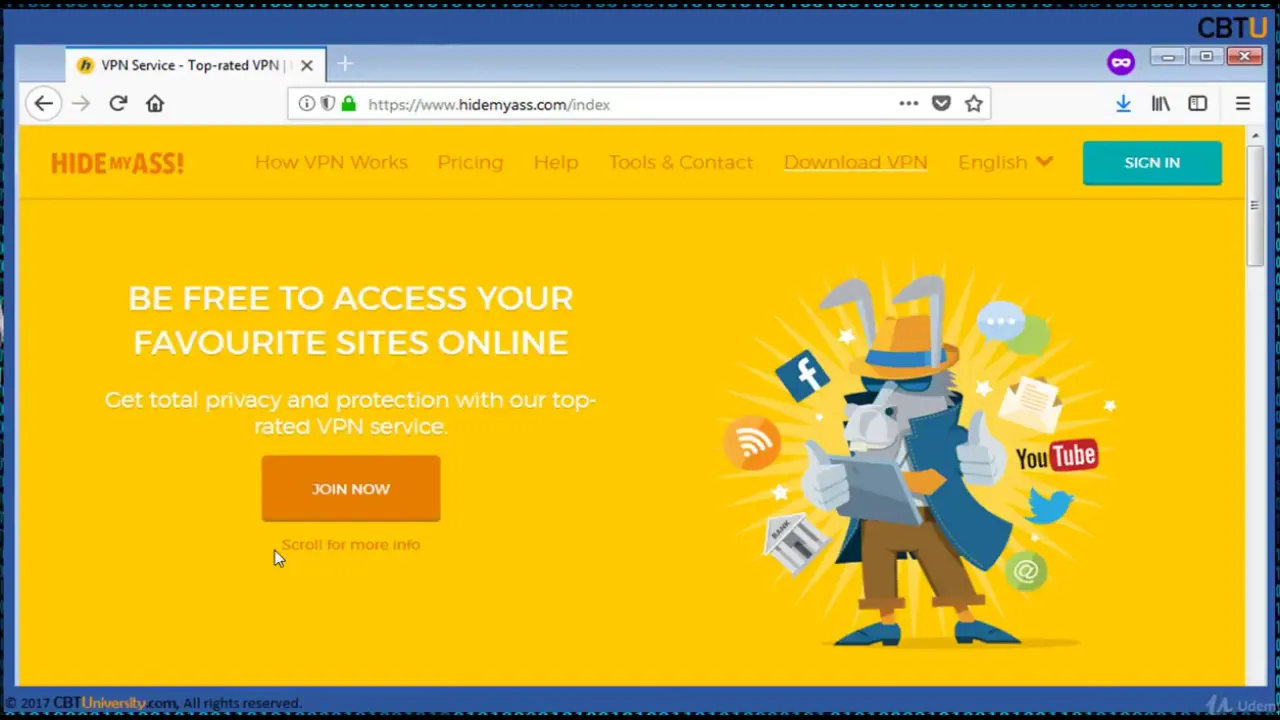Screen dimensions: 1280x720
Task: Open the Firefox hamburger menu
Action: click(x=1243, y=103)
